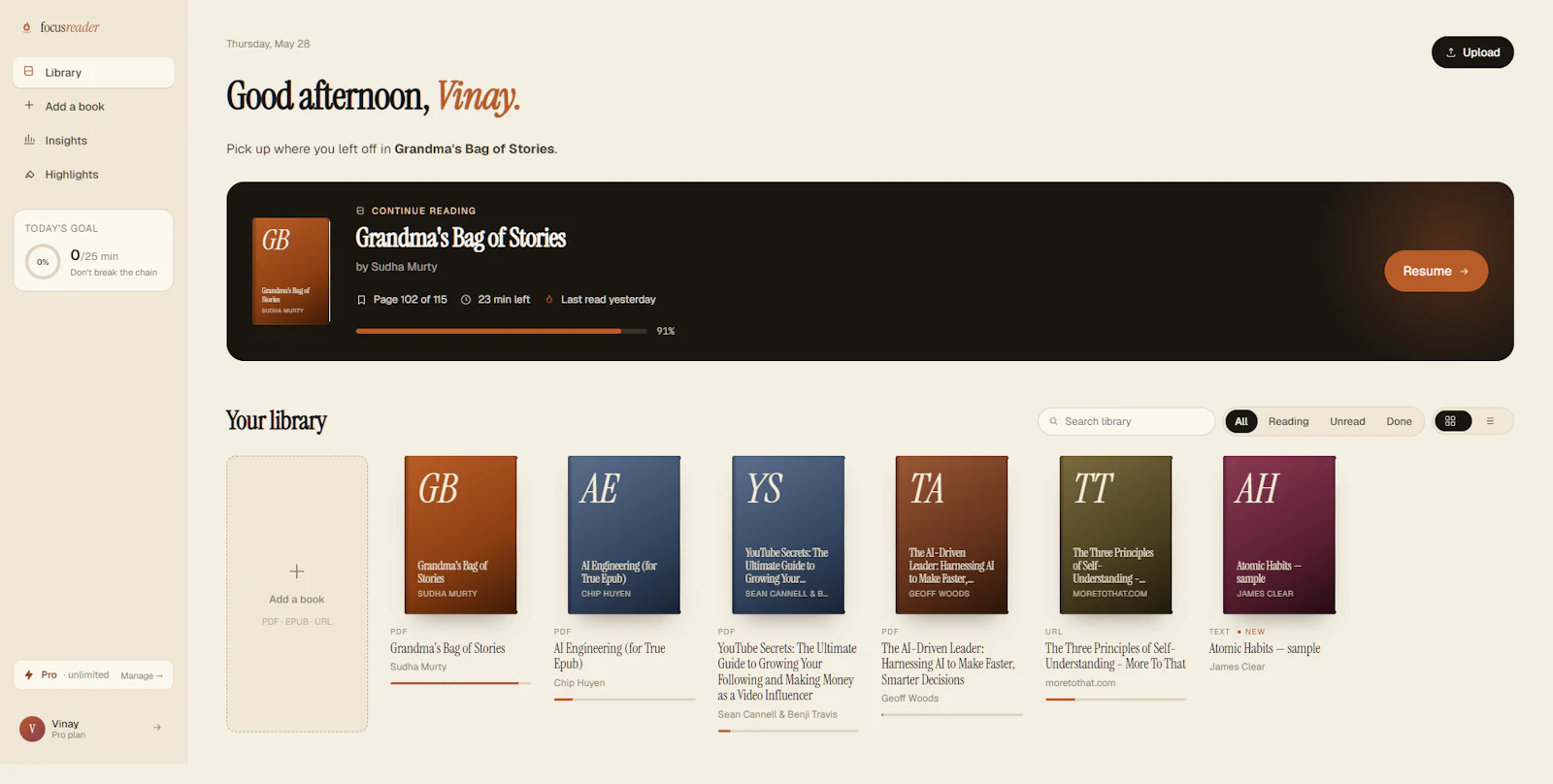Click the Insights bar chart icon
Screen dimensions: 1553x784
coord(29,140)
